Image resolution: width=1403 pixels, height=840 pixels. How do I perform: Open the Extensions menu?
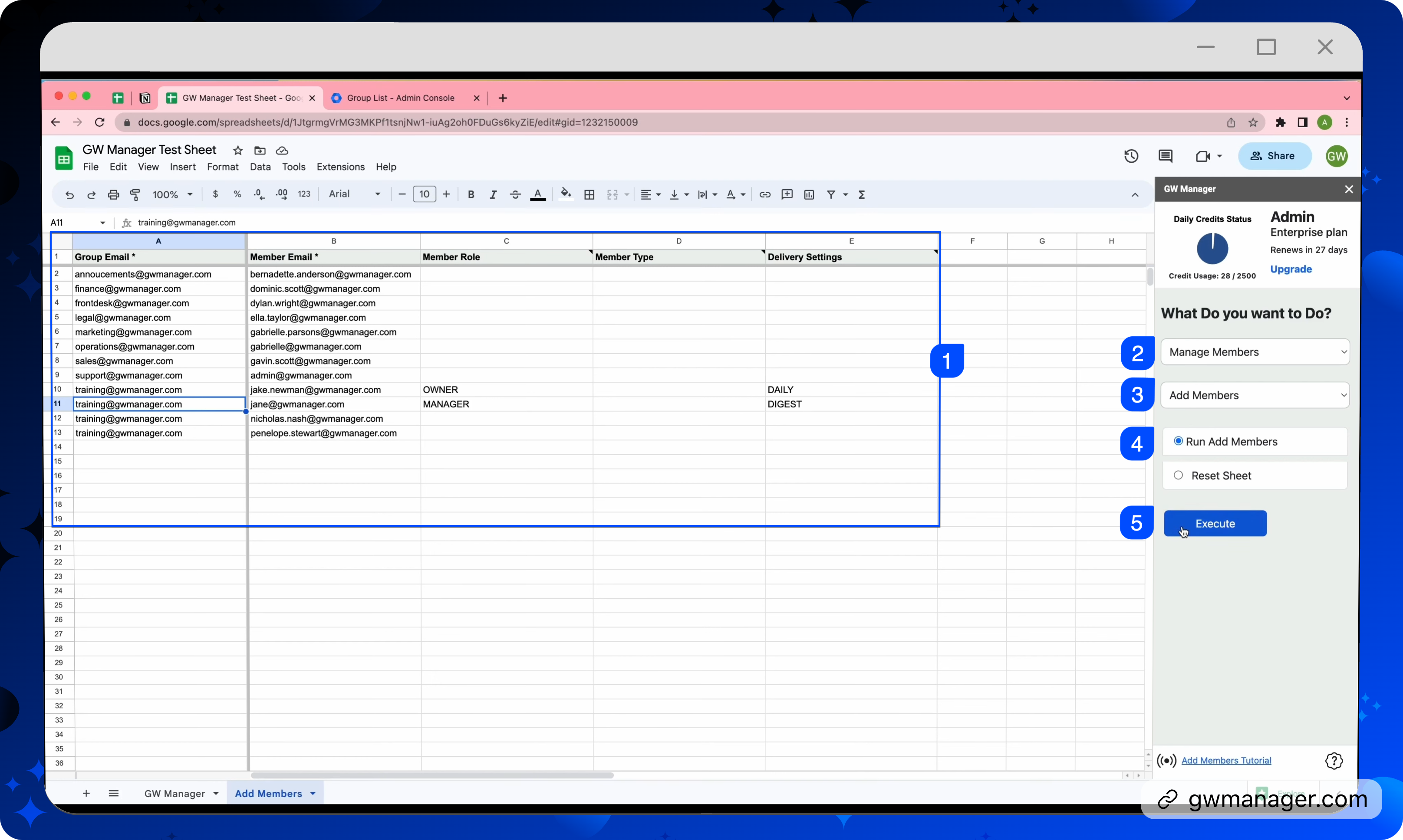click(340, 167)
